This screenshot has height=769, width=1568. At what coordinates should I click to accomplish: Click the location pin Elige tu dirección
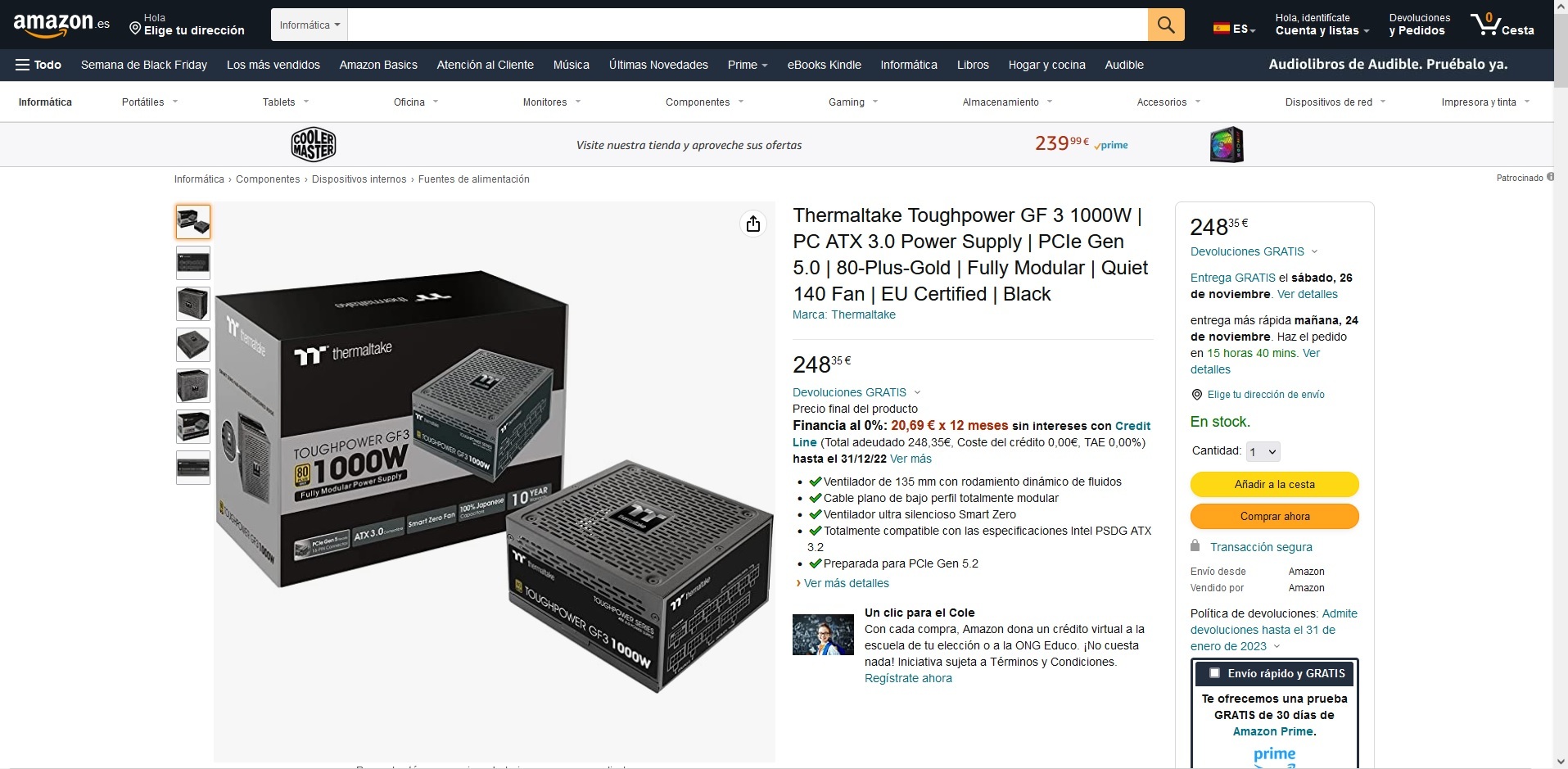click(x=187, y=25)
